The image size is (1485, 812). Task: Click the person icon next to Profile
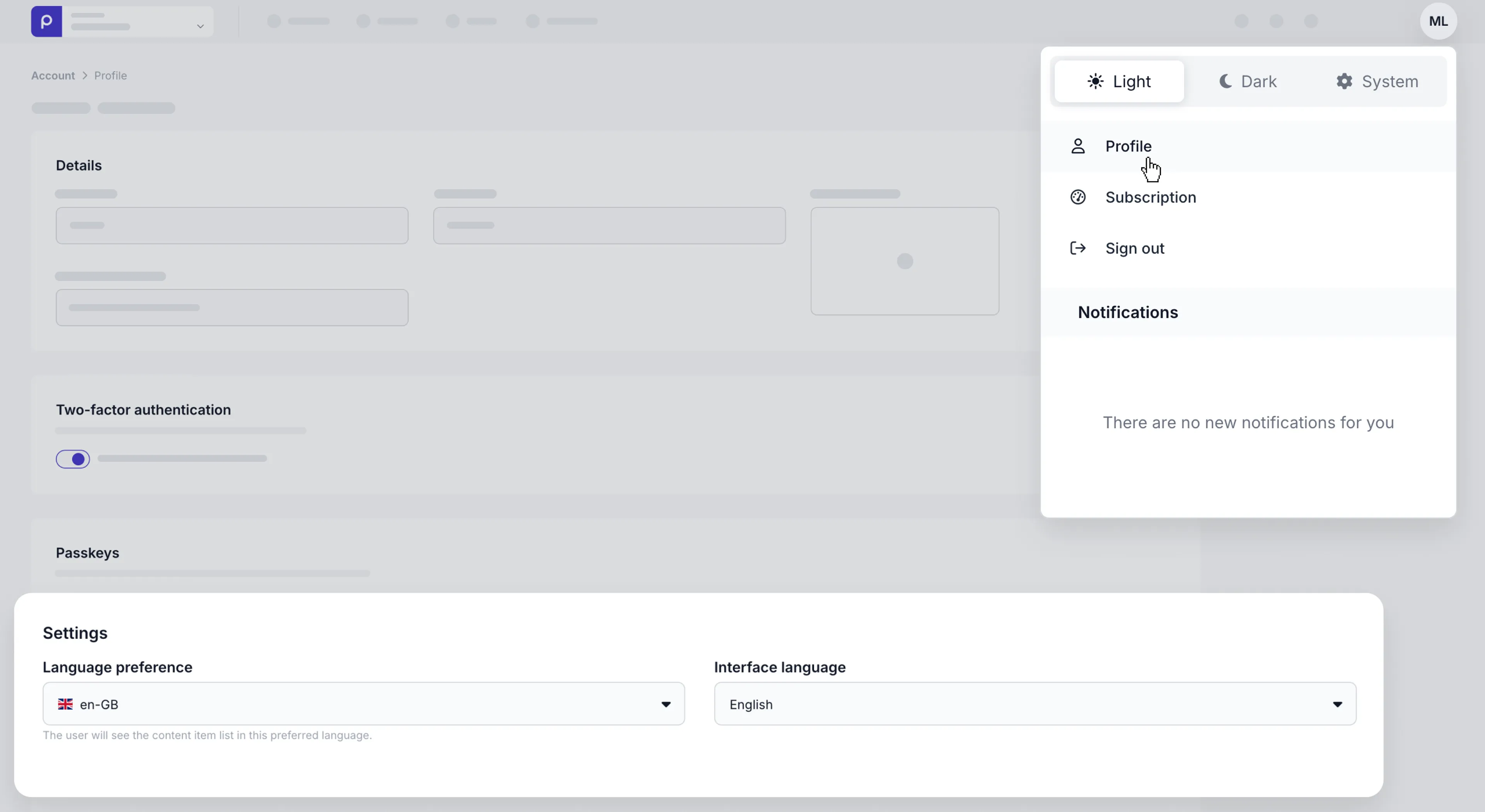click(1077, 146)
